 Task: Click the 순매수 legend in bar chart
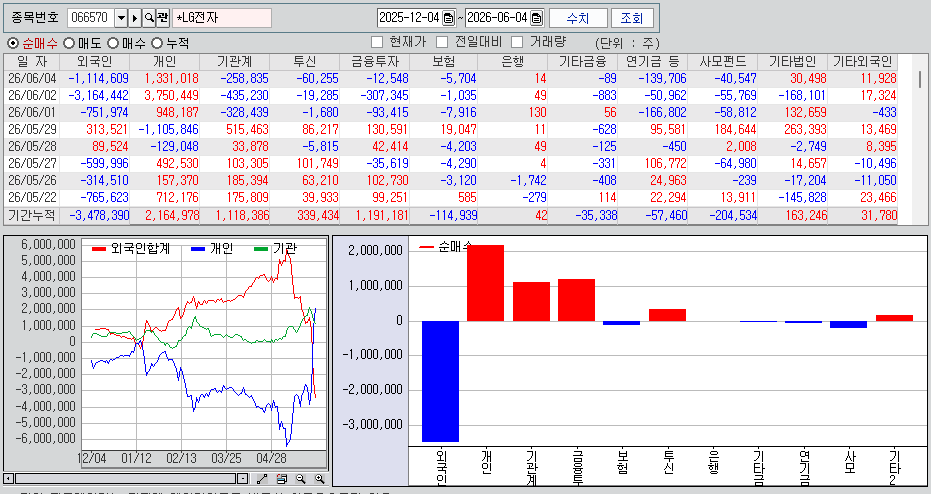pos(445,246)
